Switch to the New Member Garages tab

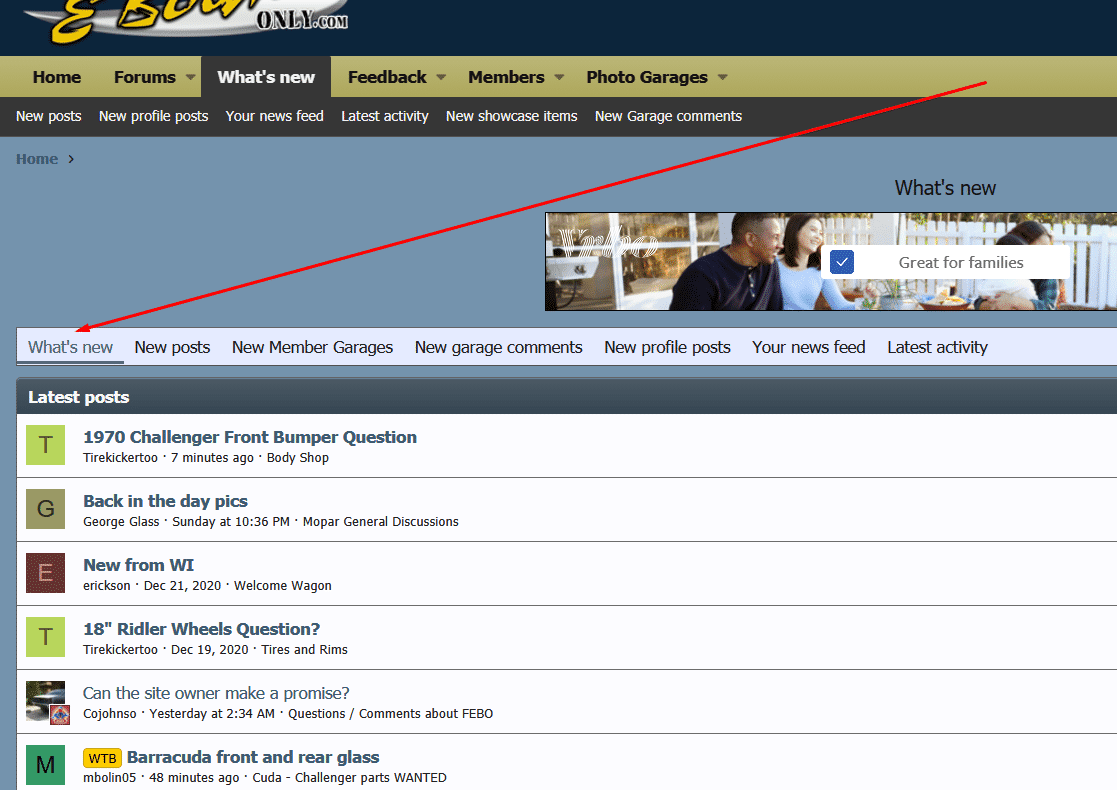[312, 347]
